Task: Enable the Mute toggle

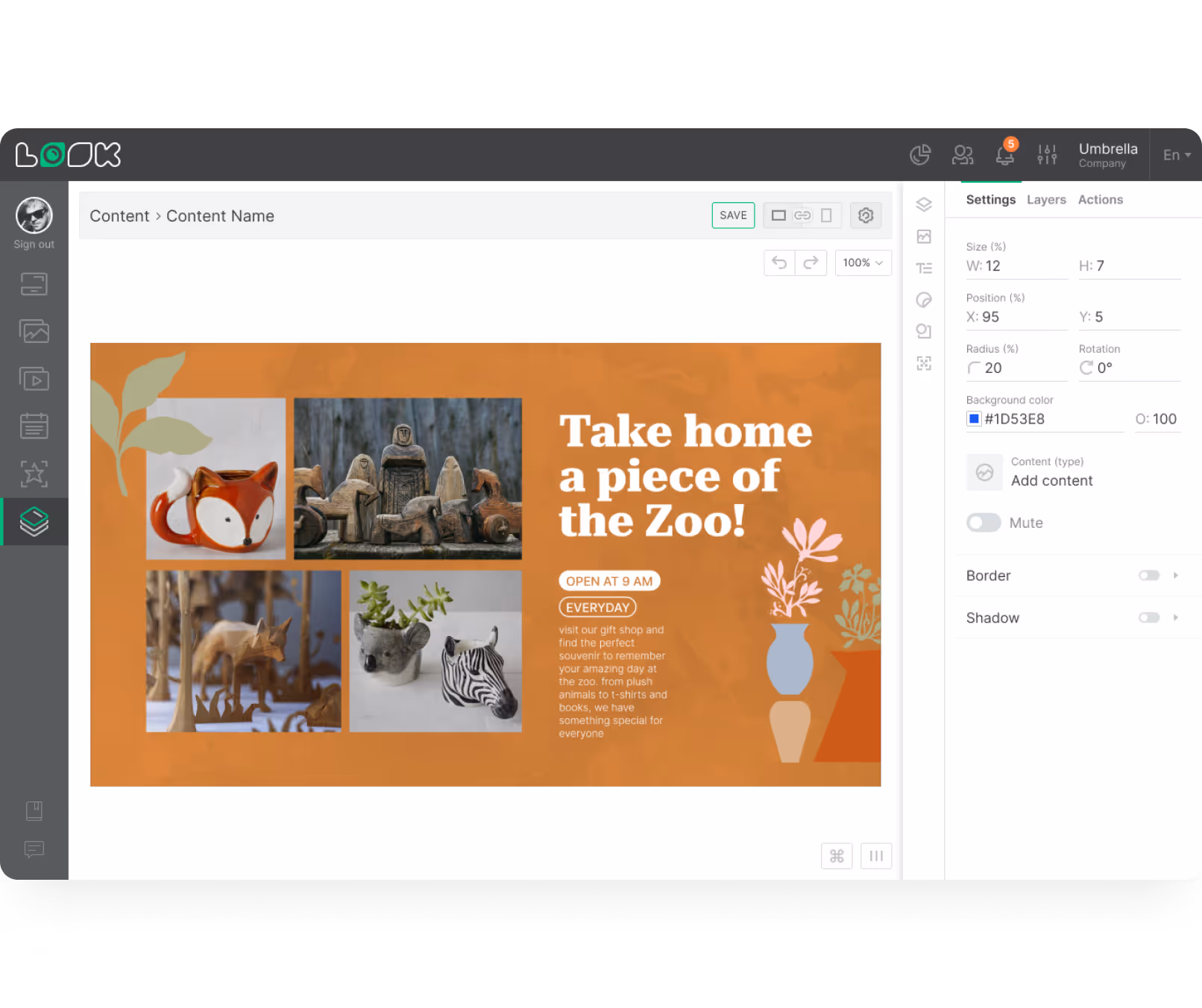Action: [983, 523]
